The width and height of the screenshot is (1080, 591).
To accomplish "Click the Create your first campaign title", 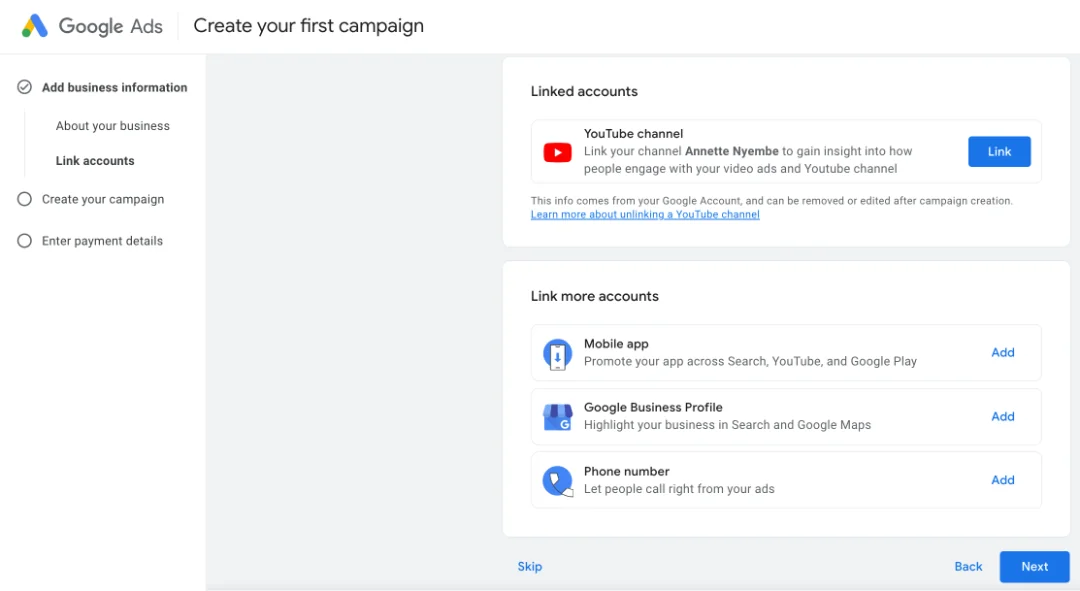I will (309, 26).
